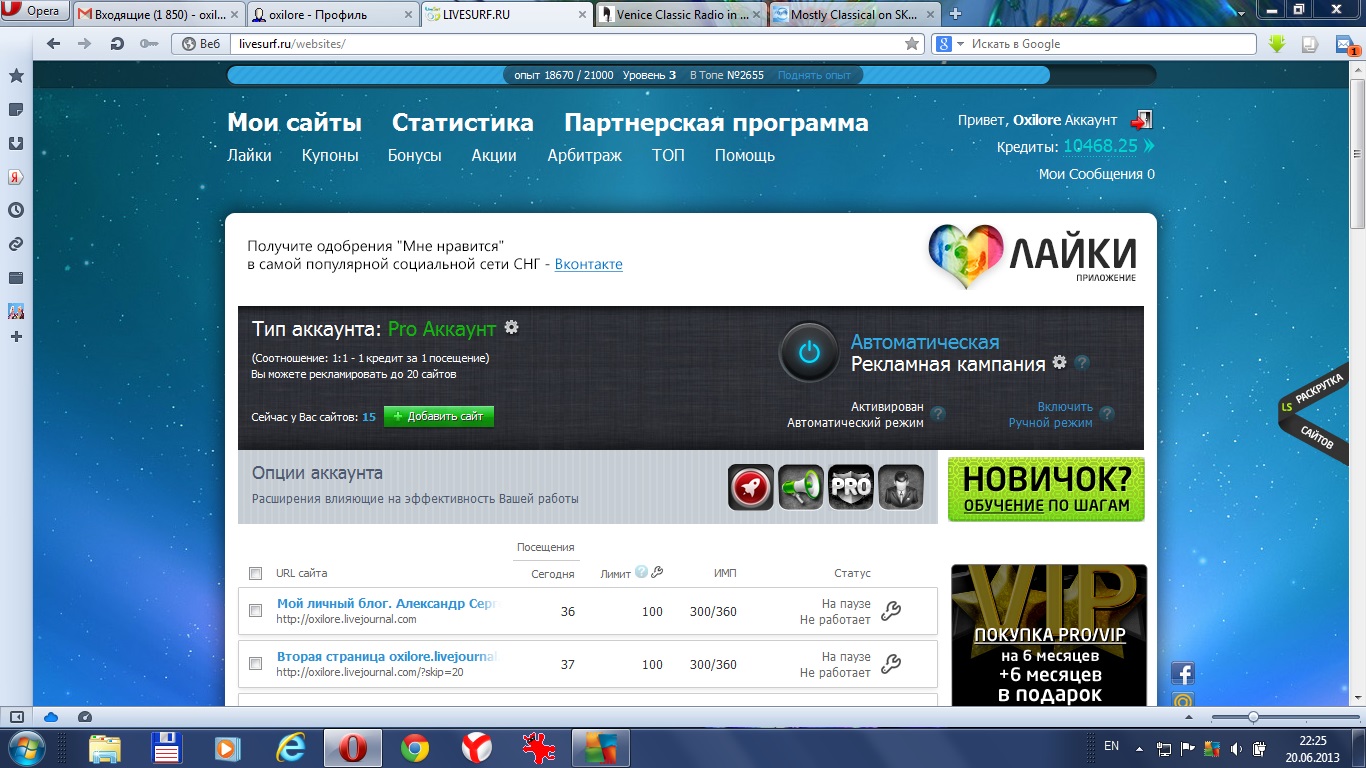This screenshot has height=768, width=1366.
Task: Open help beside Ручной режим
Action: pyautogui.click(x=1107, y=413)
